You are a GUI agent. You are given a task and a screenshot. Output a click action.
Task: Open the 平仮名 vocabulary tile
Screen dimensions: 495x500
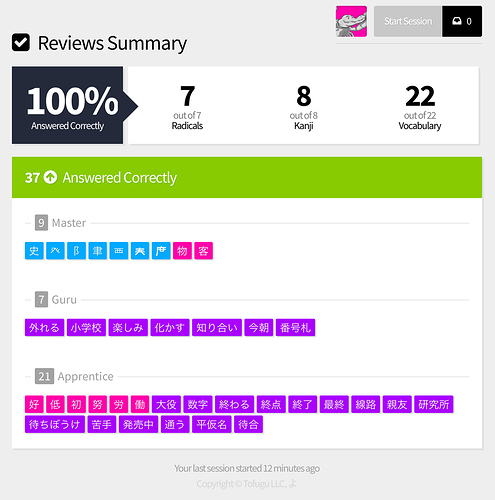(212, 424)
